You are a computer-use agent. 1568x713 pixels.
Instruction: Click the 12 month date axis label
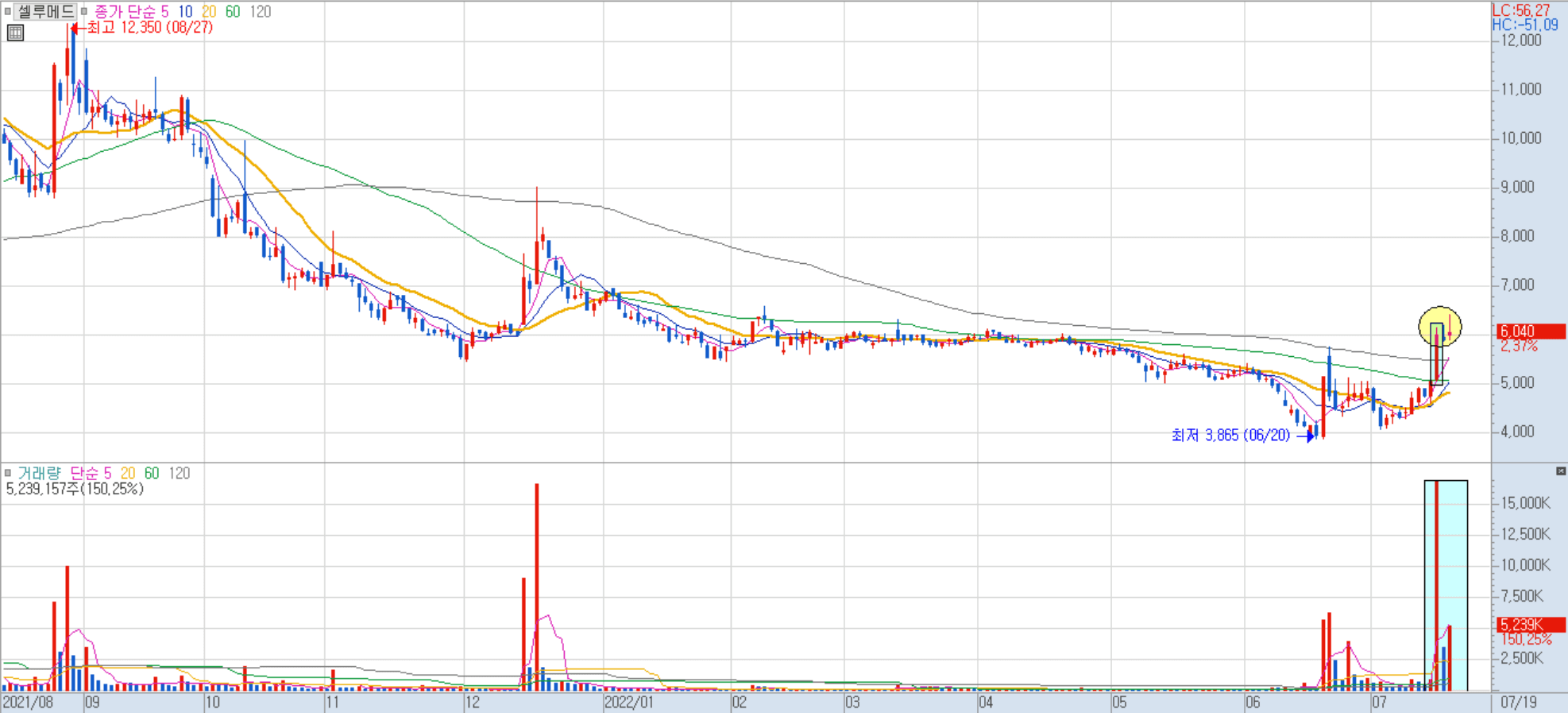coord(473,703)
